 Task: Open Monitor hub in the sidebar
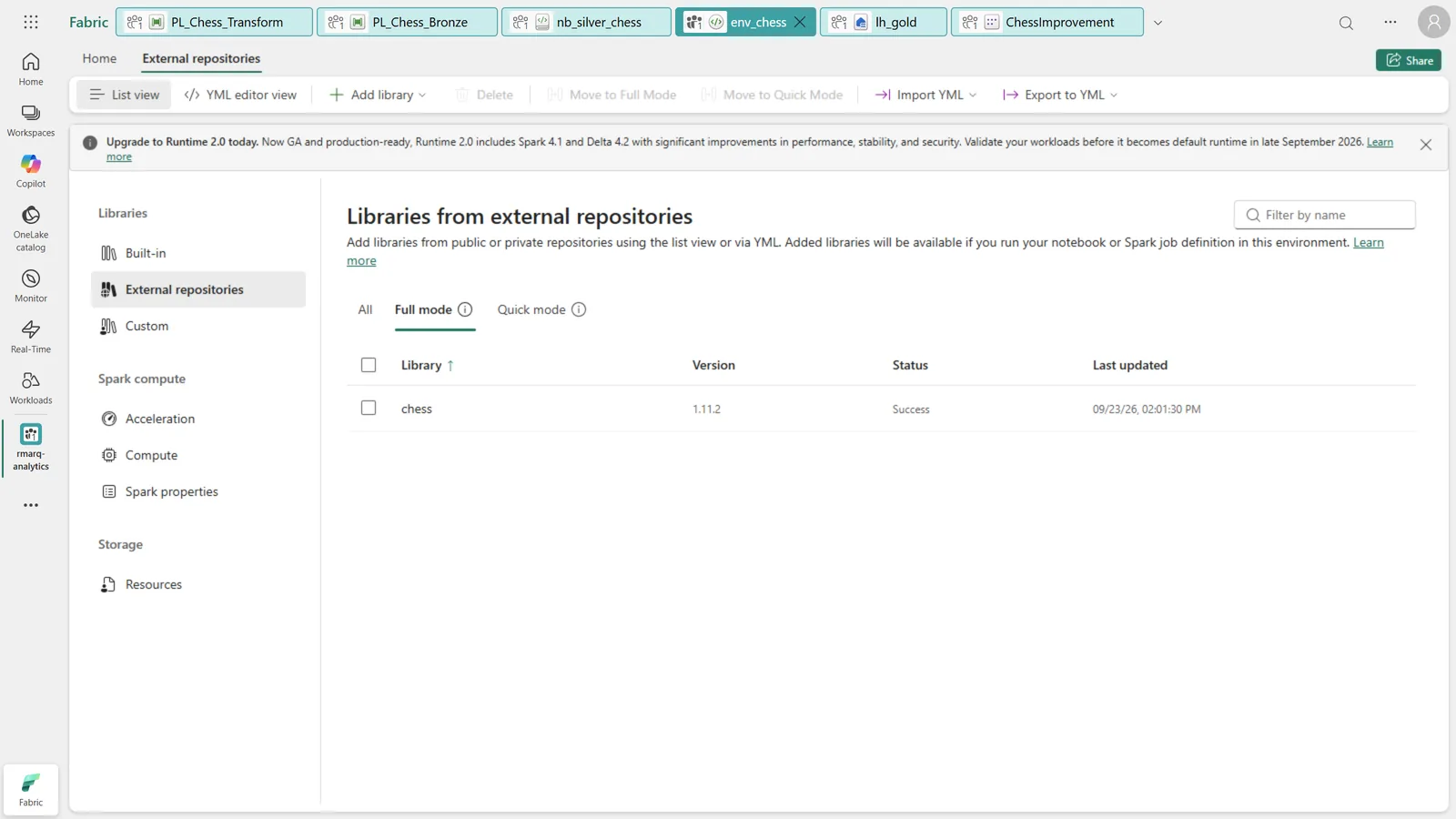[31, 286]
